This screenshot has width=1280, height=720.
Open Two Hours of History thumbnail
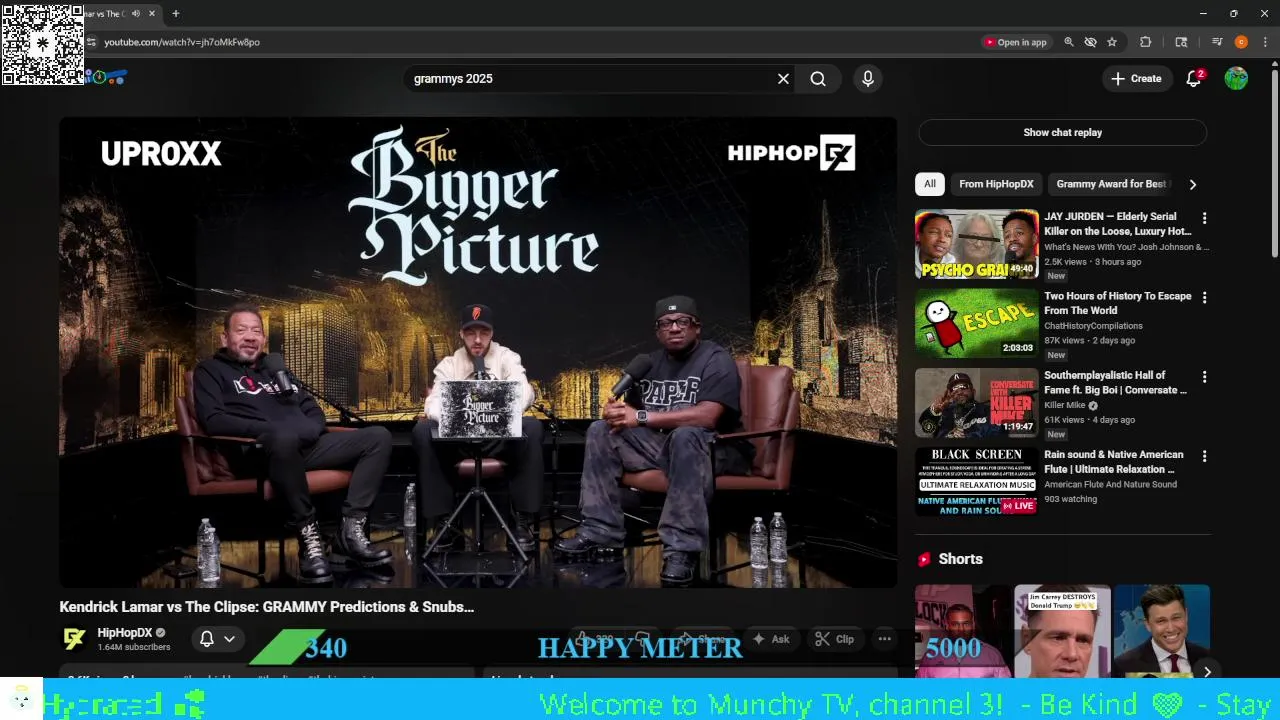click(x=977, y=323)
